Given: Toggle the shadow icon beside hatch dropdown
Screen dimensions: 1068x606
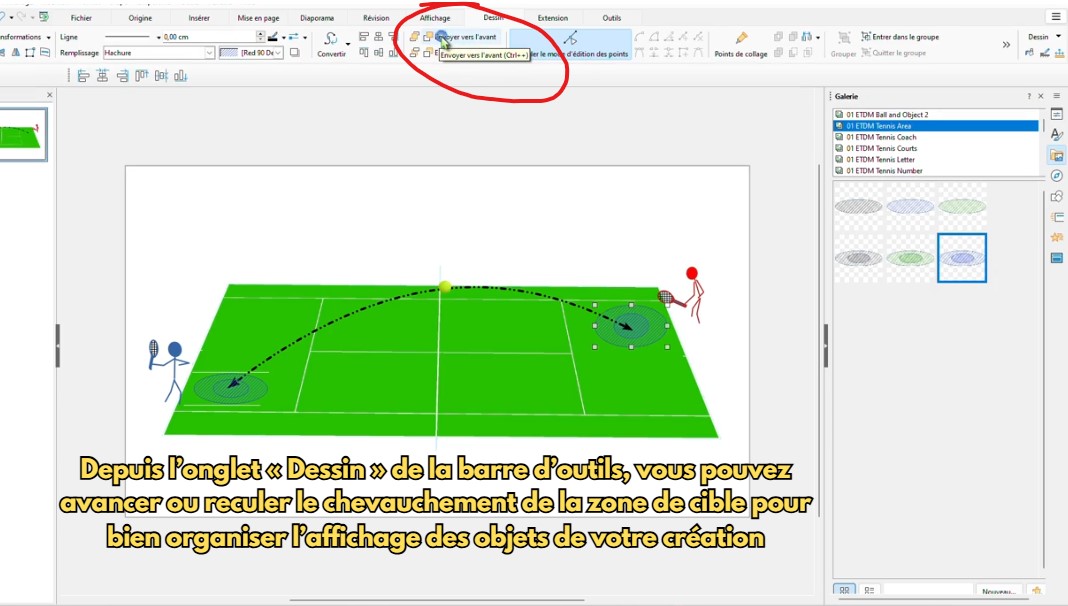Looking at the screenshot, I should pos(295,52).
